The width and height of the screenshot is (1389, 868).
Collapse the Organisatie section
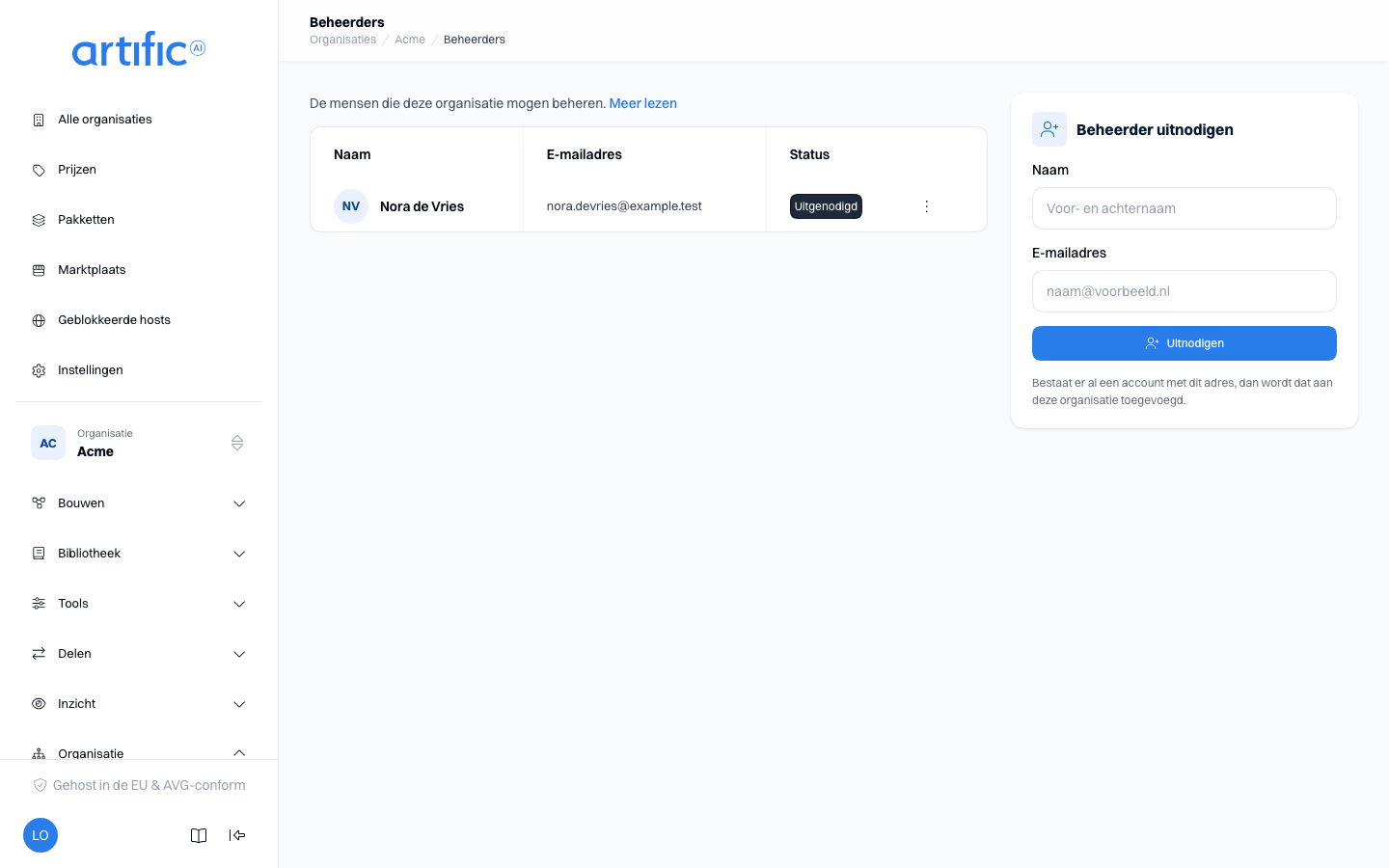click(139, 750)
